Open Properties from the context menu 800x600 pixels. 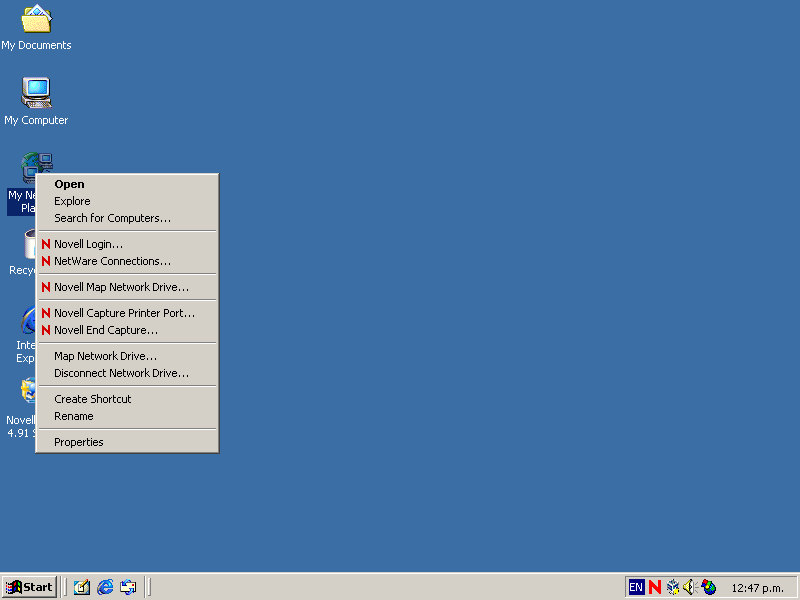click(128, 442)
